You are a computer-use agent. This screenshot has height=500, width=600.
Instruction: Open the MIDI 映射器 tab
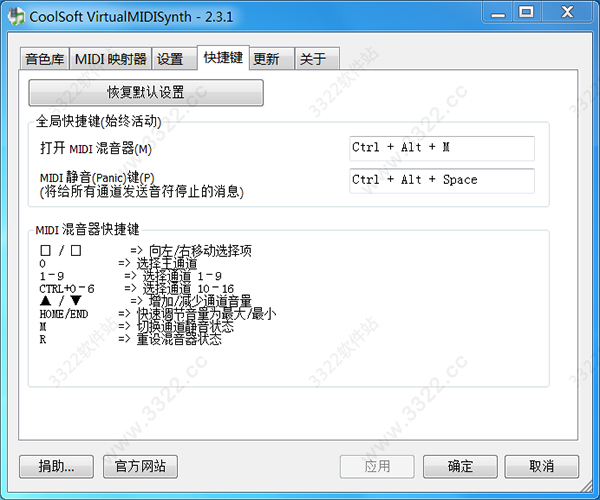(x=111, y=59)
